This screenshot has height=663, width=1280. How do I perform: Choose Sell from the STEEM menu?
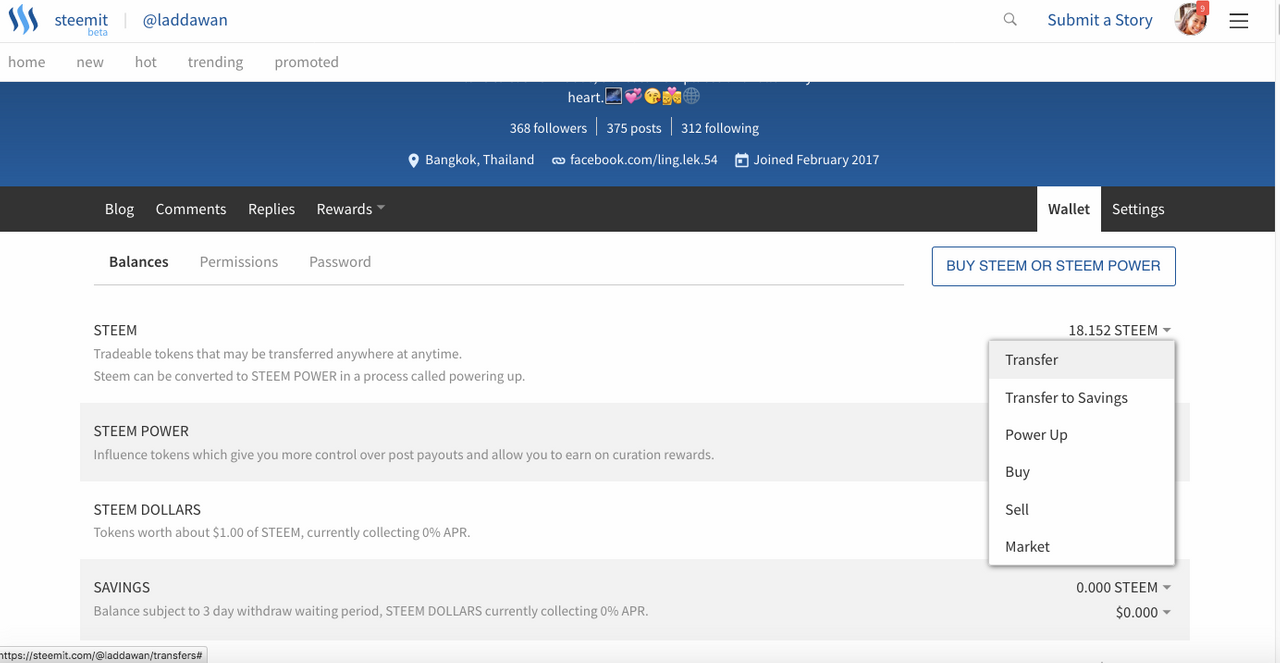tap(1082, 509)
